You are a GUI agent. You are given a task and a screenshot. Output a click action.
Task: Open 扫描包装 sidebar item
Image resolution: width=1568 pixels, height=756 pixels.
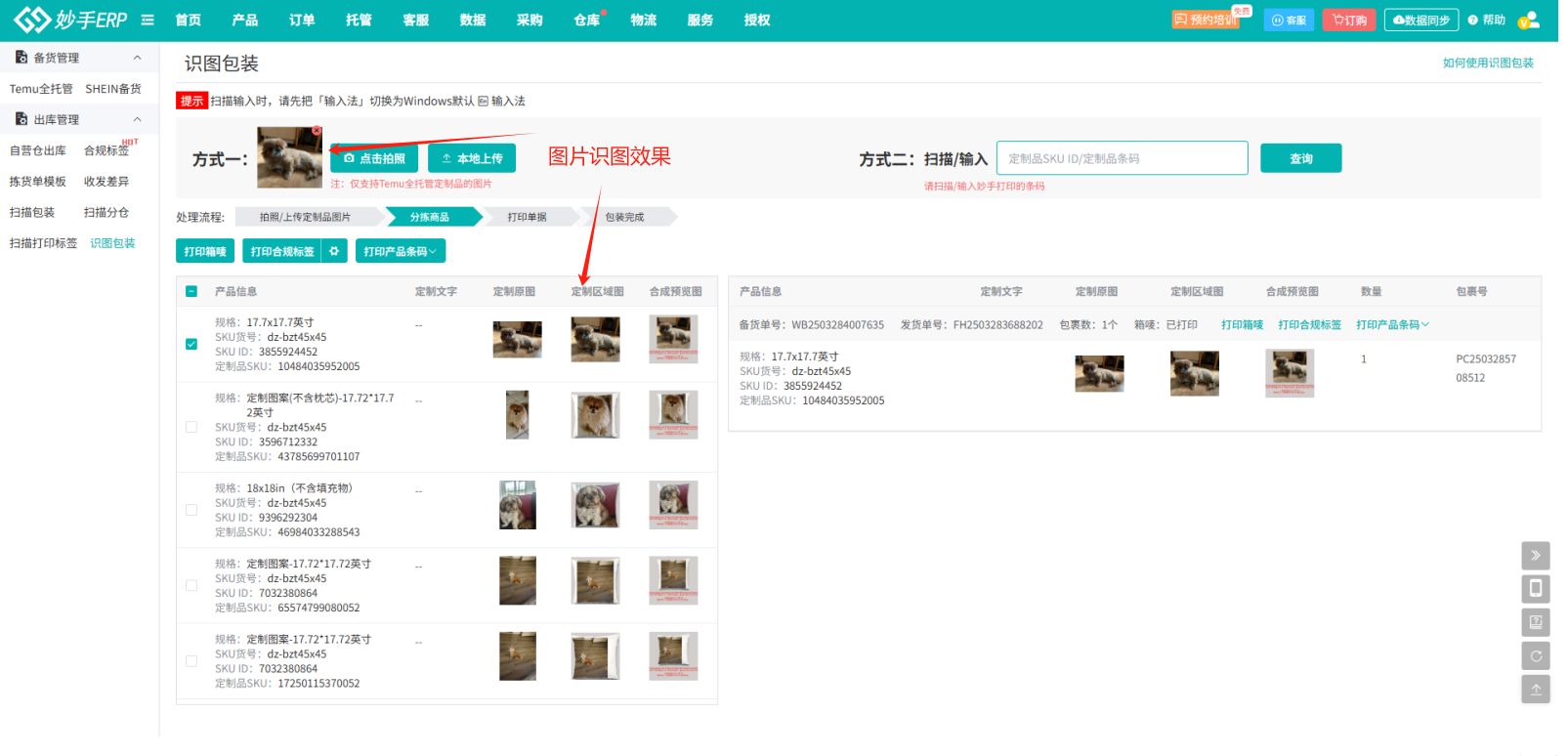pyautogui.click(x=32, y=212)
